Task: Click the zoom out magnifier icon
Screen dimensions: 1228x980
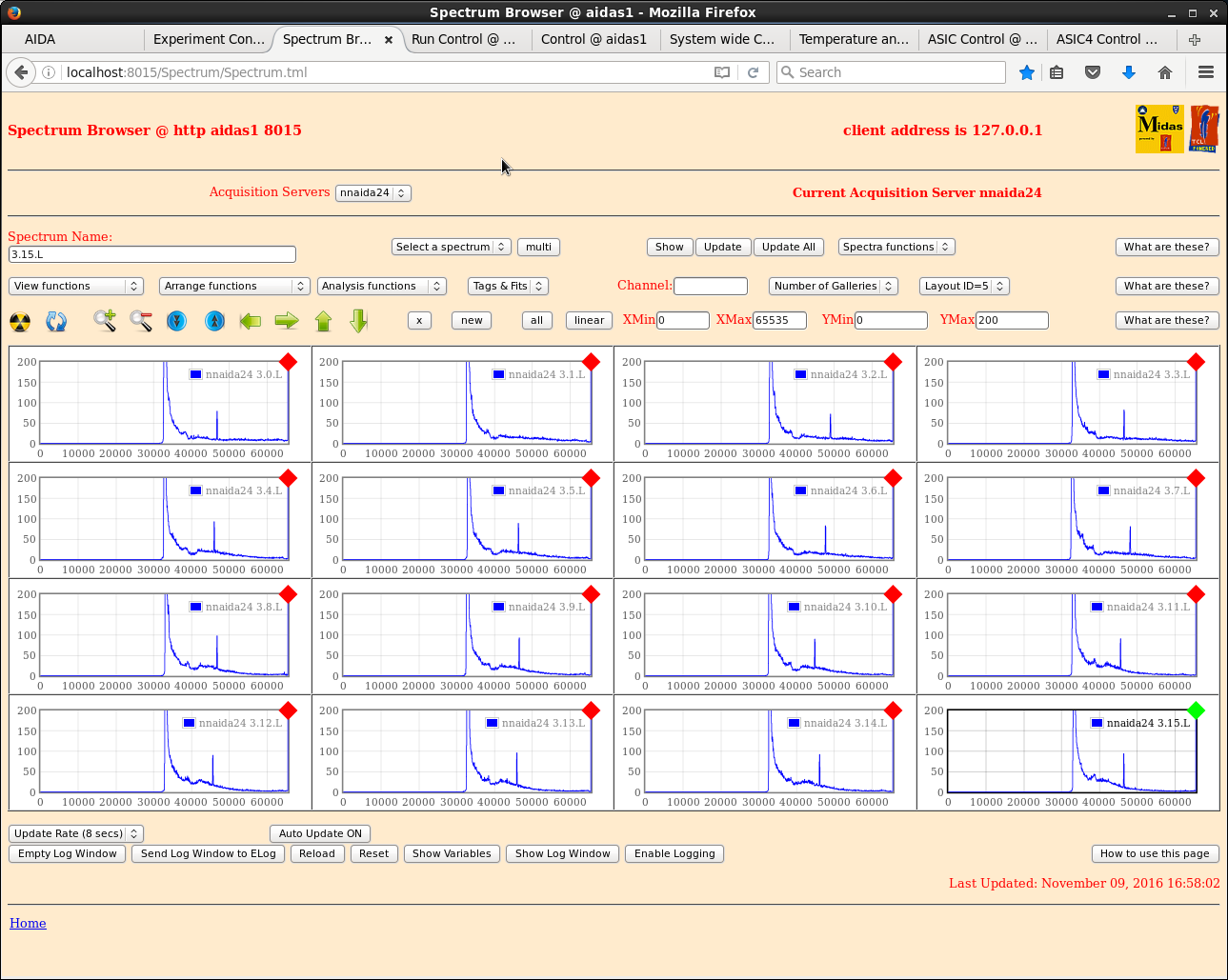Action: click(141, 321)
